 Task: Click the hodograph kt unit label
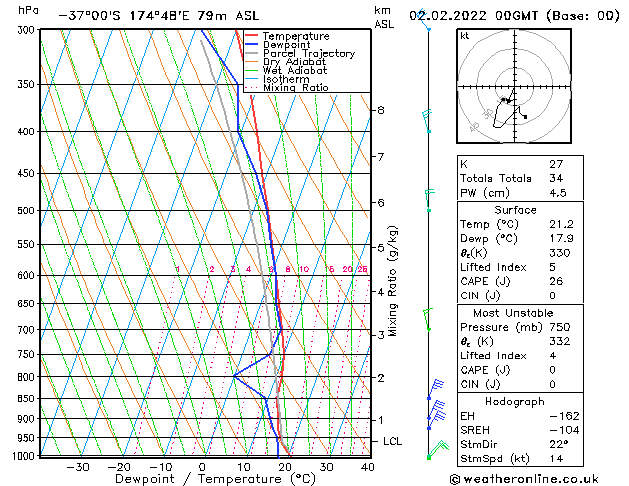[465, 36]
